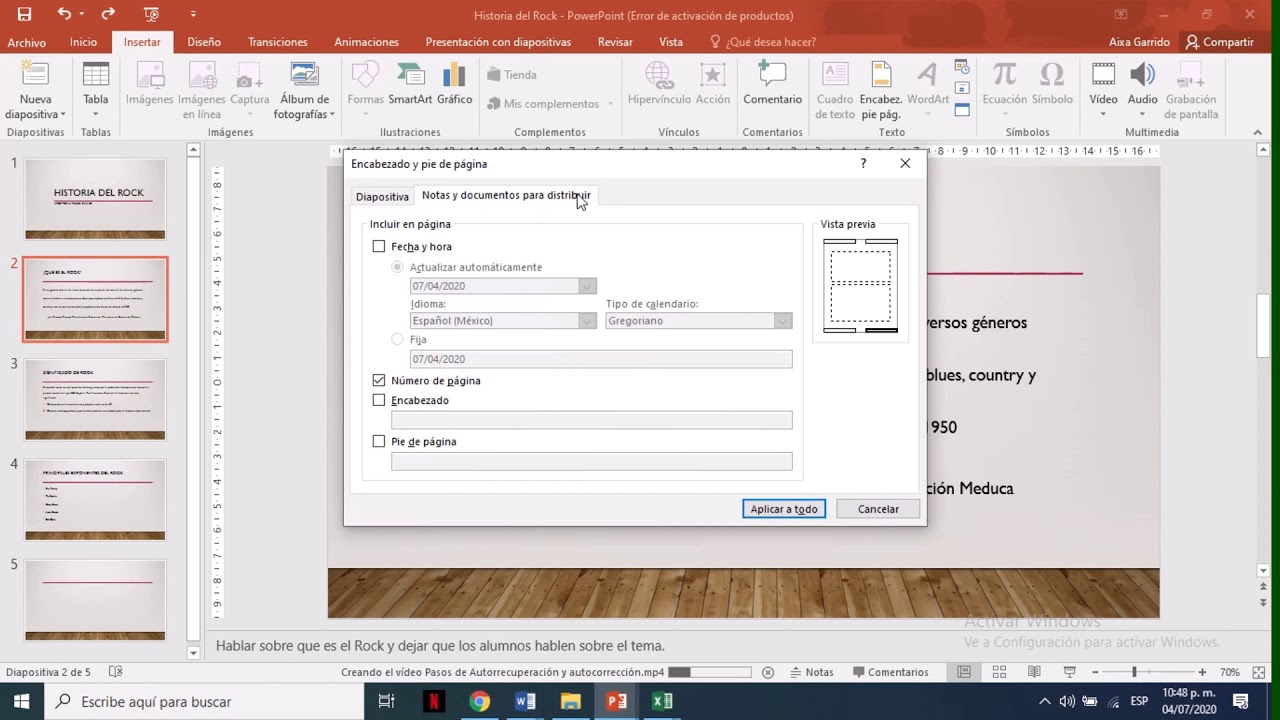Viewport: 1280px width, 720px height.
Task: Select the Fija date radio option
Action: pos(398,339)
